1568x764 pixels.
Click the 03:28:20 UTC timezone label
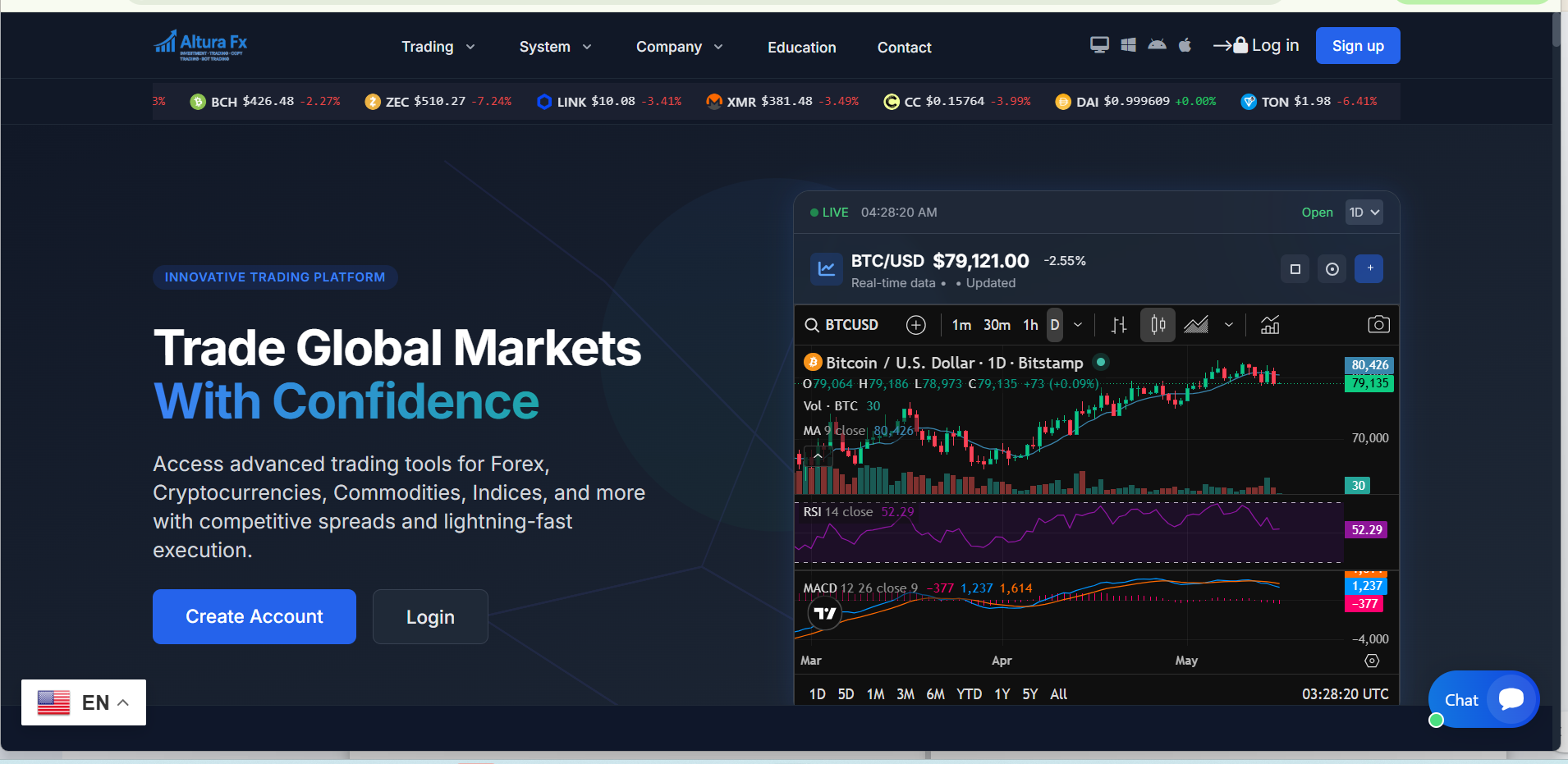(1346, 694)
